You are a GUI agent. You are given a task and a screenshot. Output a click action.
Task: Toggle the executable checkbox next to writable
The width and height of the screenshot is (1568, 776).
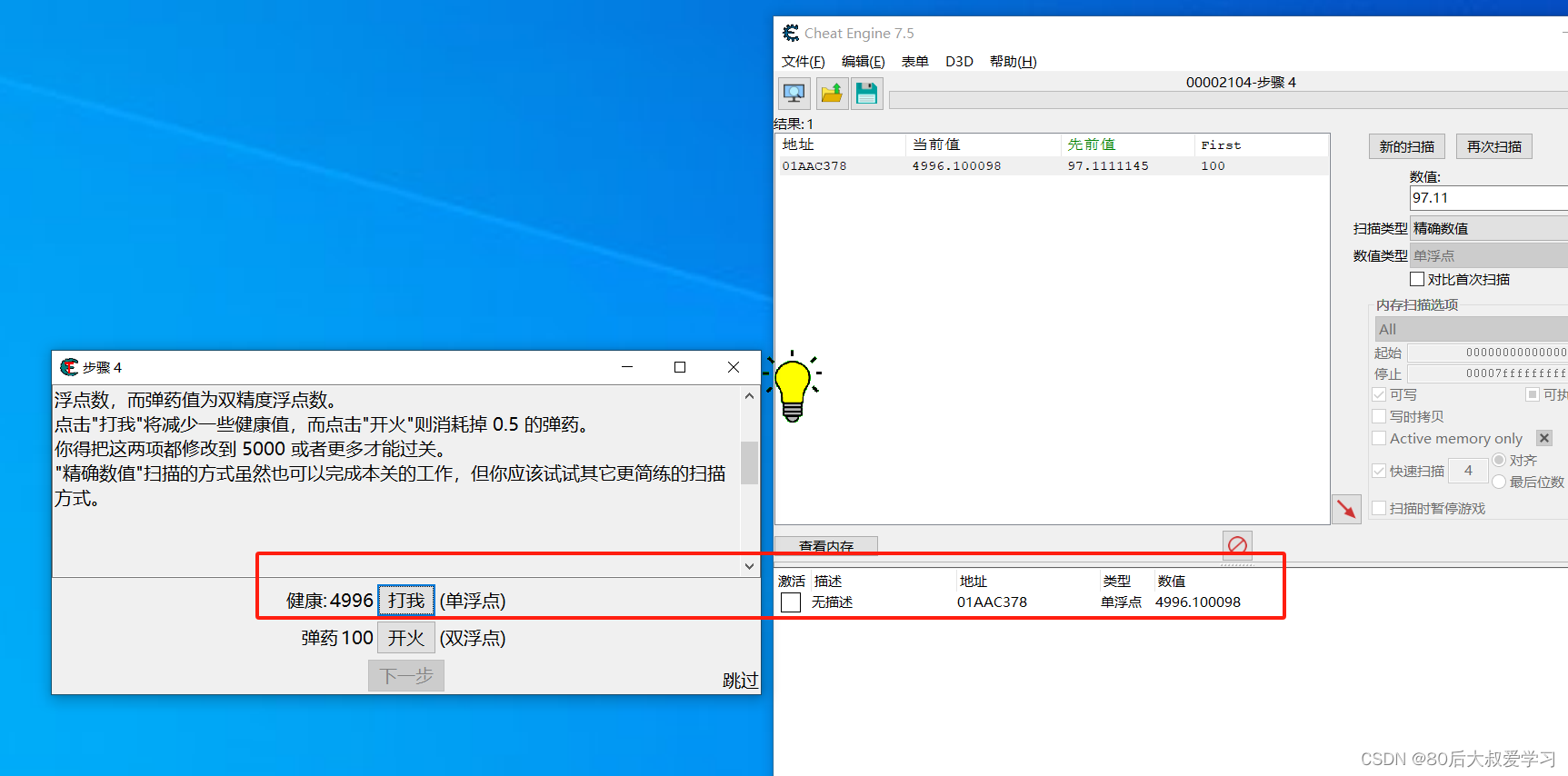[x=1533, y=394]
